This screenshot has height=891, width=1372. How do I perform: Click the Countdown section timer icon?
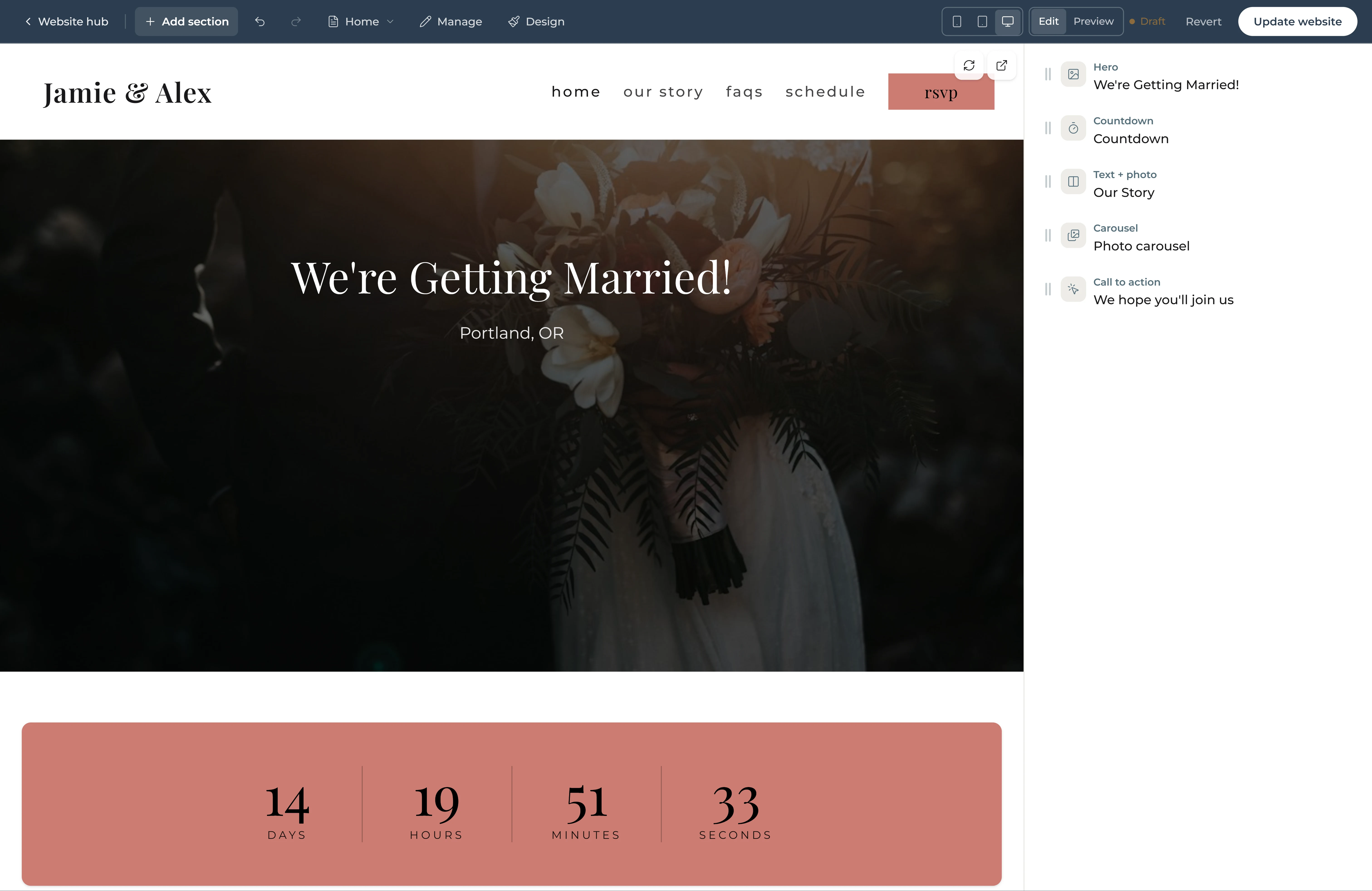1073,128
